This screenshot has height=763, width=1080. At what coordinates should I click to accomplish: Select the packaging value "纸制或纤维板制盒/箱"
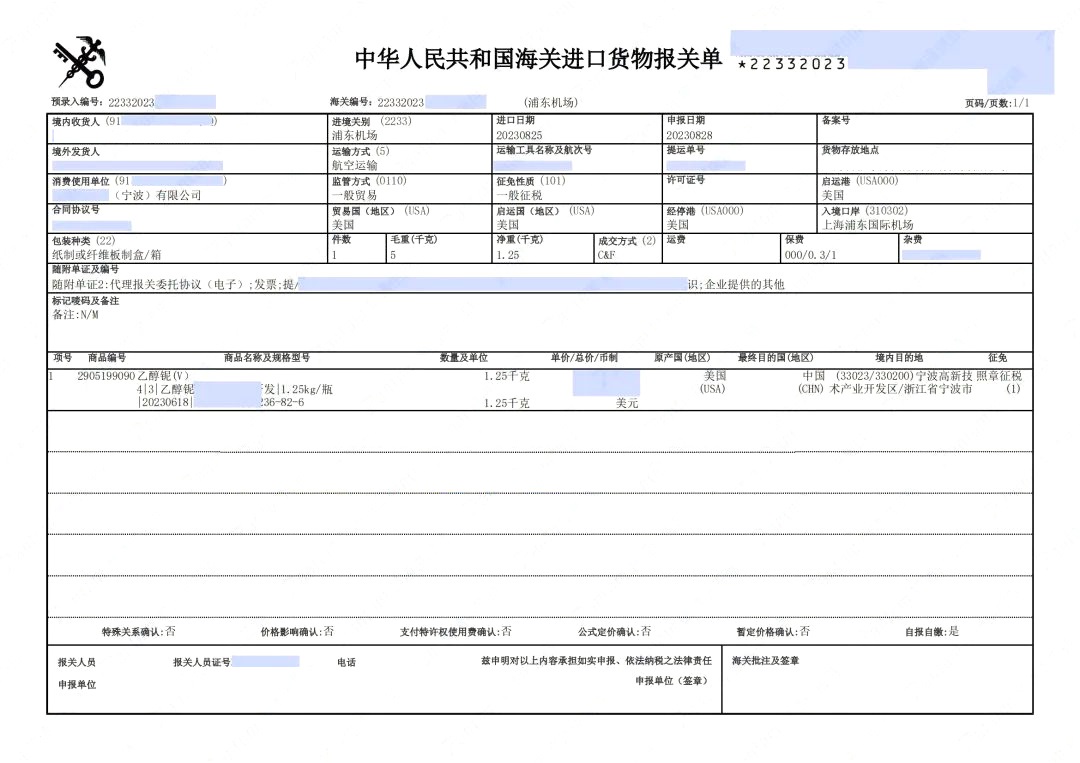(107, 255)
